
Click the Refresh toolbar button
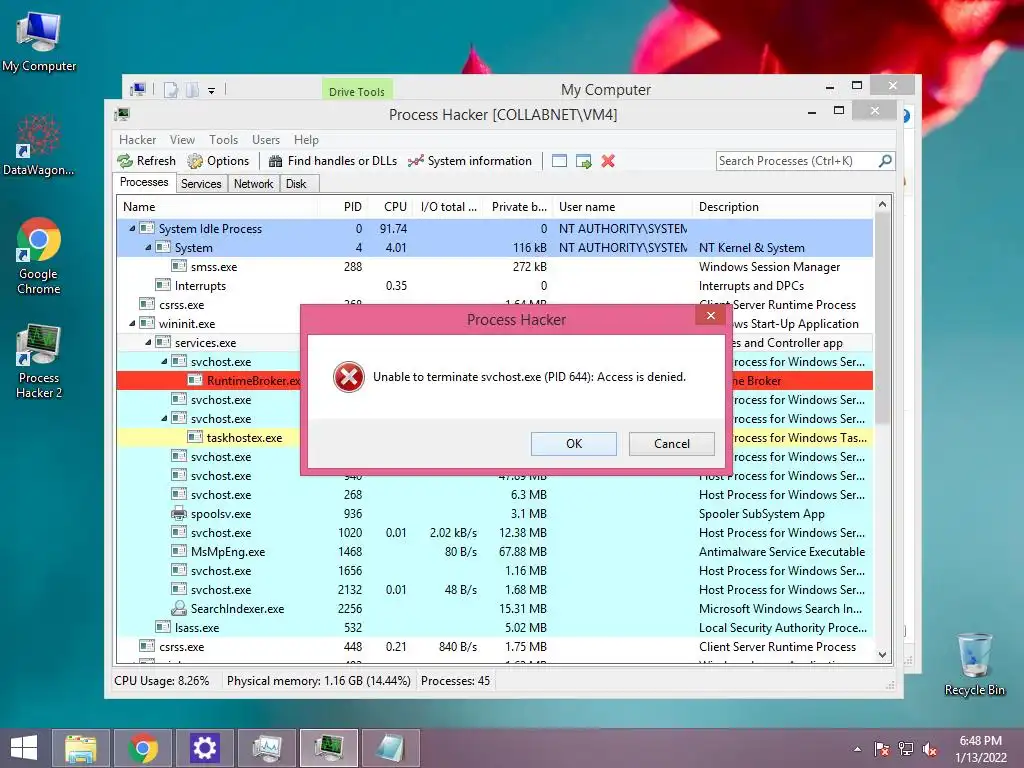click(x=146, y=161)
